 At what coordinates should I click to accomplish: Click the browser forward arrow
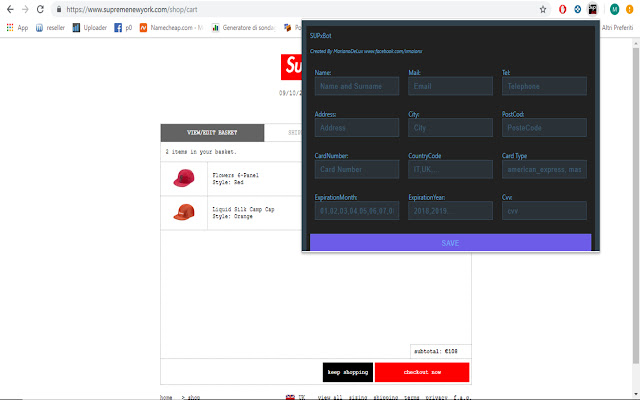(x=25, y=9)
